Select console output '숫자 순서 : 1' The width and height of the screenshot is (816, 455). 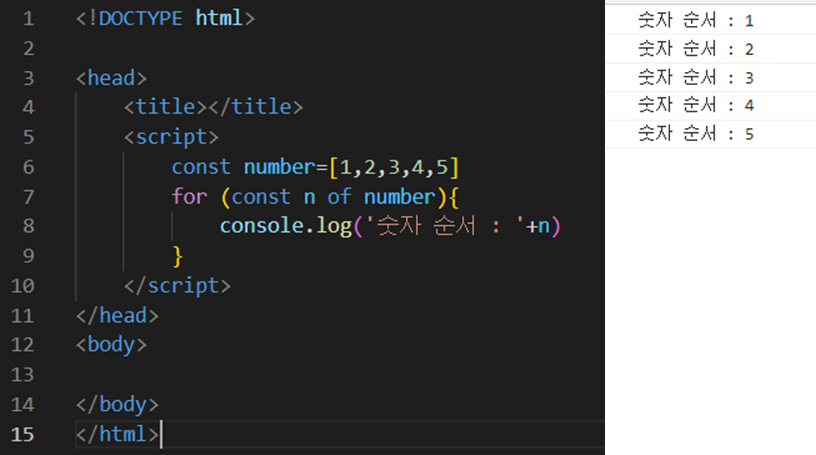[696, 20]
